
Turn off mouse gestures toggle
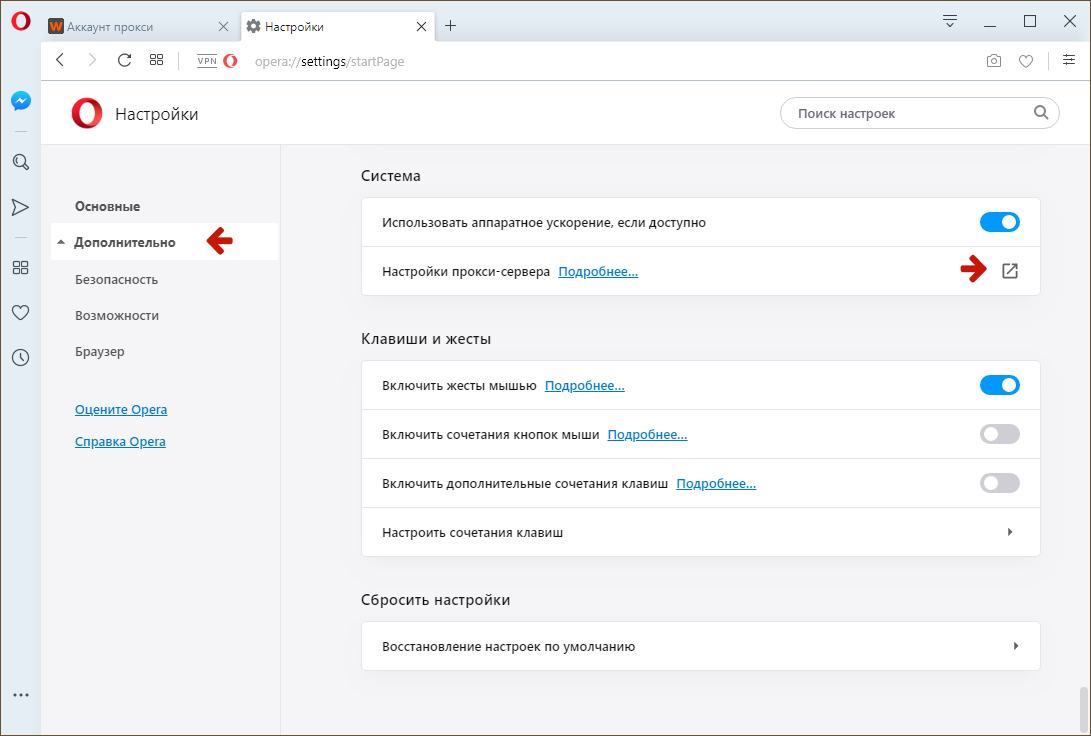click(999, 385)
